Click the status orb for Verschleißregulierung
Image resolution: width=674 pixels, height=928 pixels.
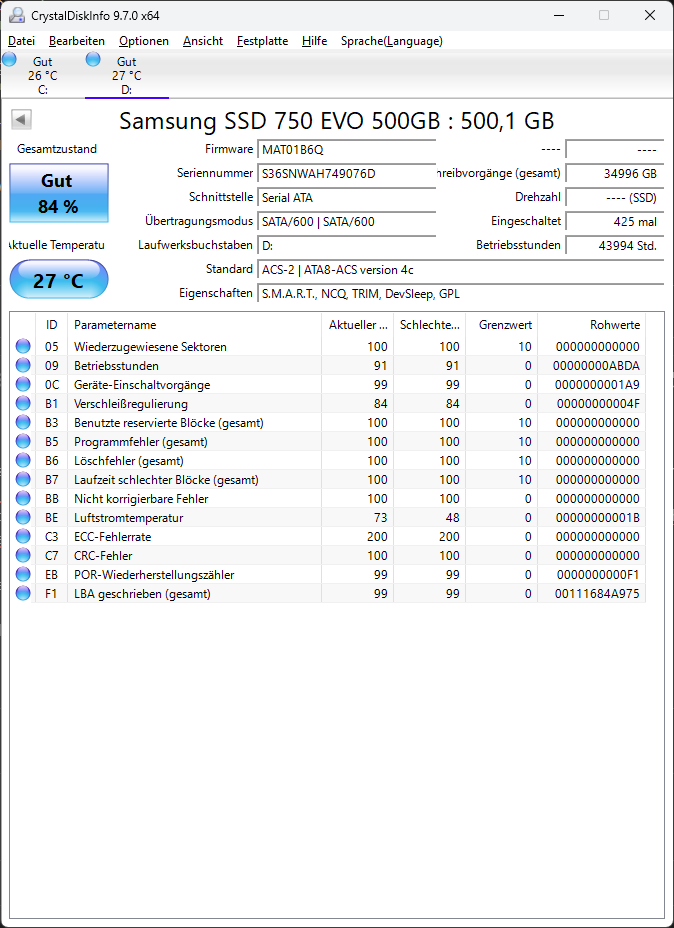tap(23, 403)
